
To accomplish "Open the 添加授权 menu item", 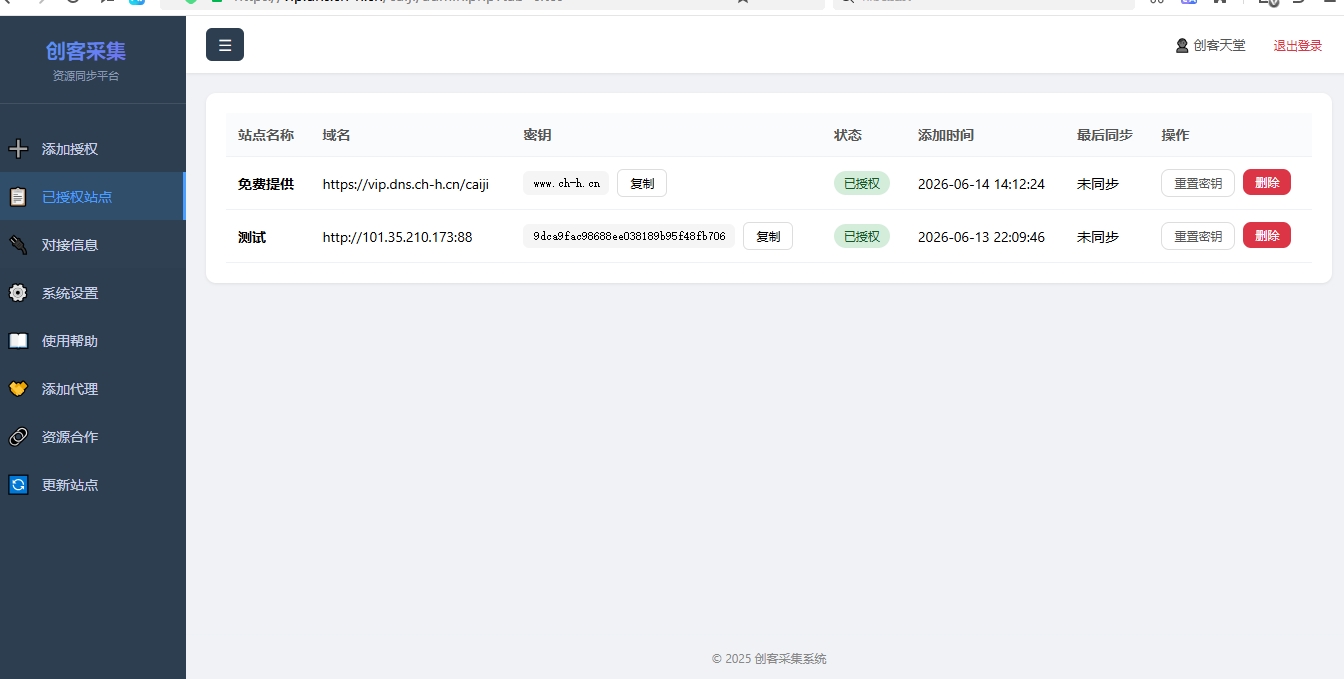I will click(x=93, y=149).
